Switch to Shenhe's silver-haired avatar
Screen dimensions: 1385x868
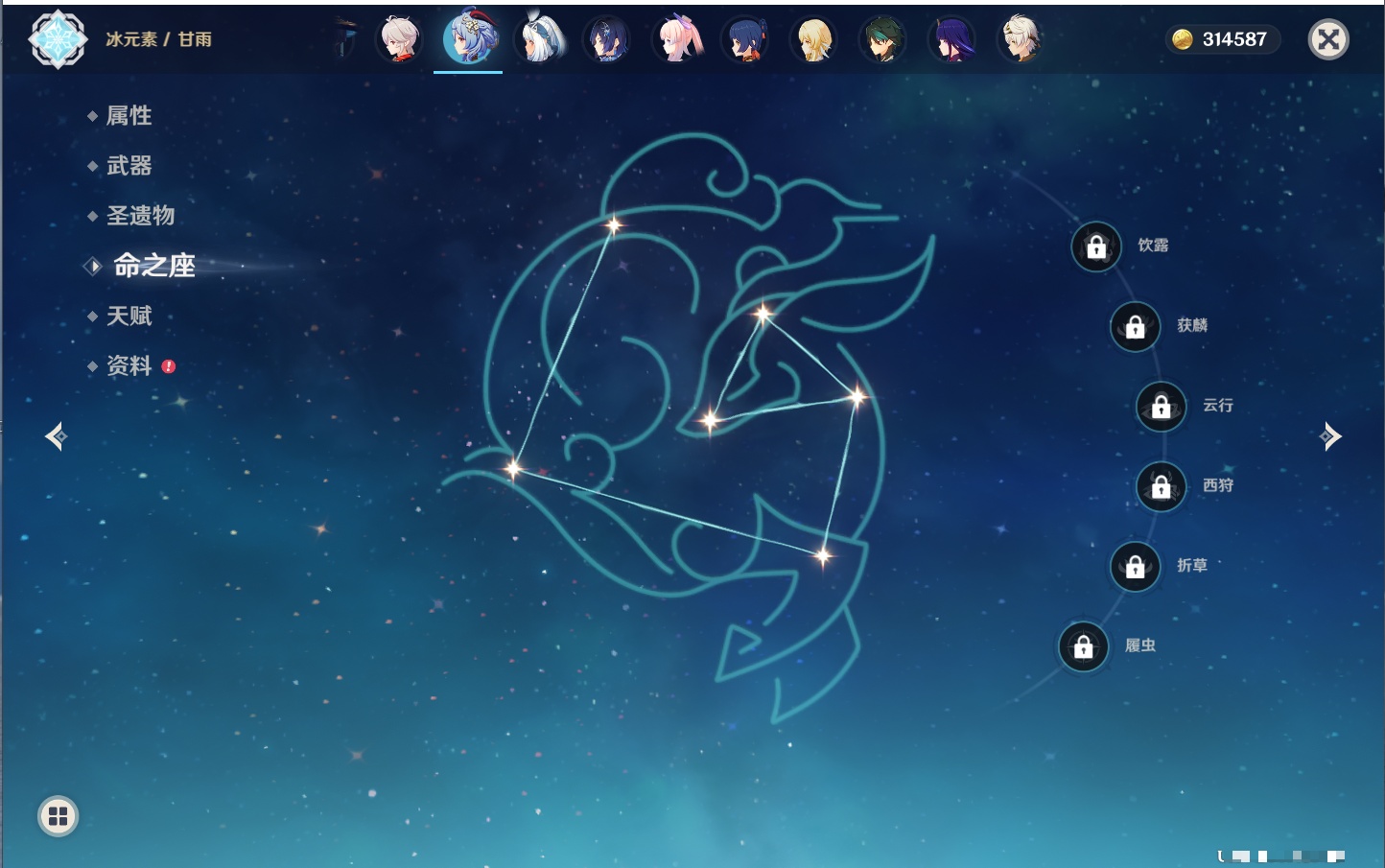540,39
